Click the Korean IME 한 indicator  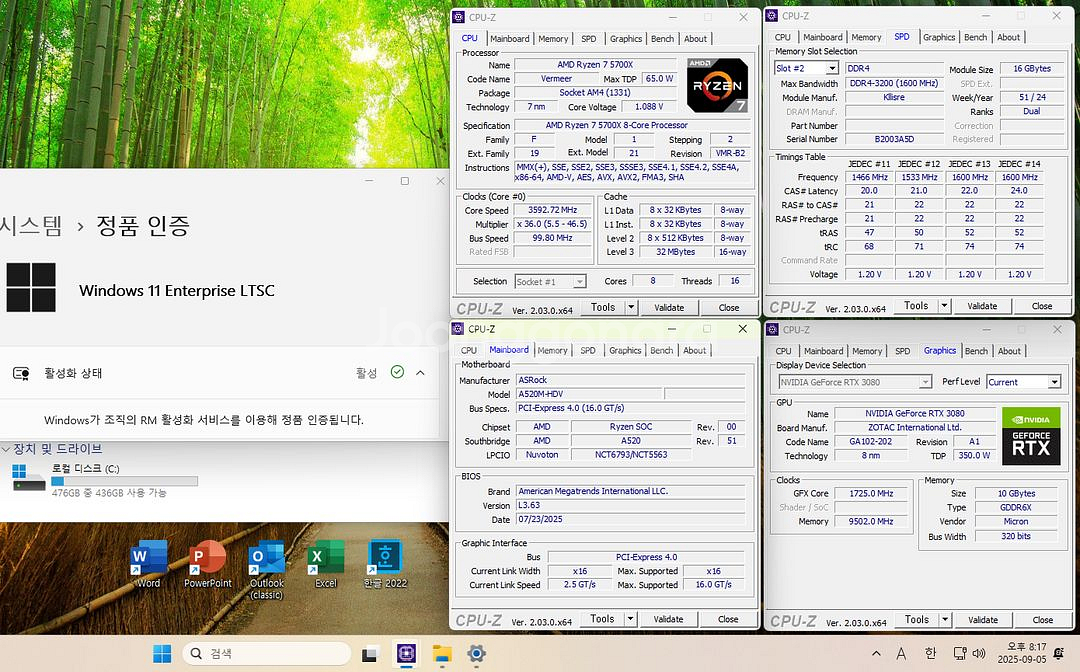(x=931, y=653)
